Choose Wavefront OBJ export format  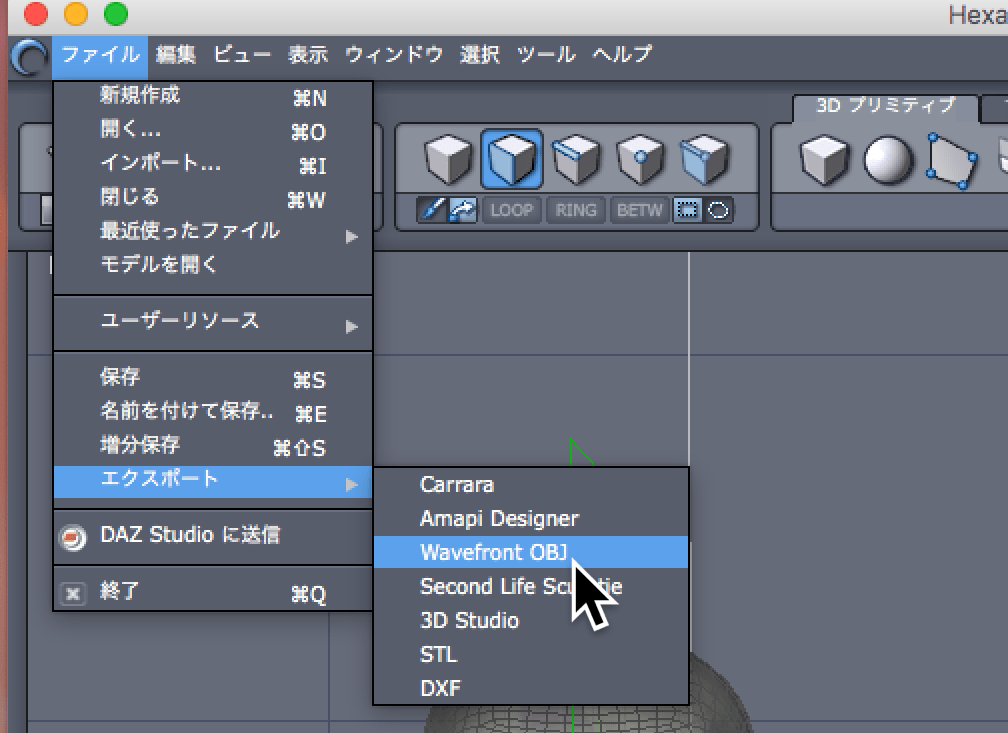point(493,552)
